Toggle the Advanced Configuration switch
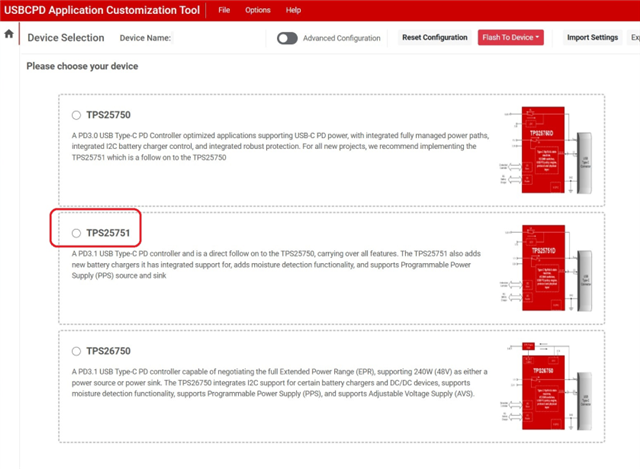640x469 pixels. (287, 38)
